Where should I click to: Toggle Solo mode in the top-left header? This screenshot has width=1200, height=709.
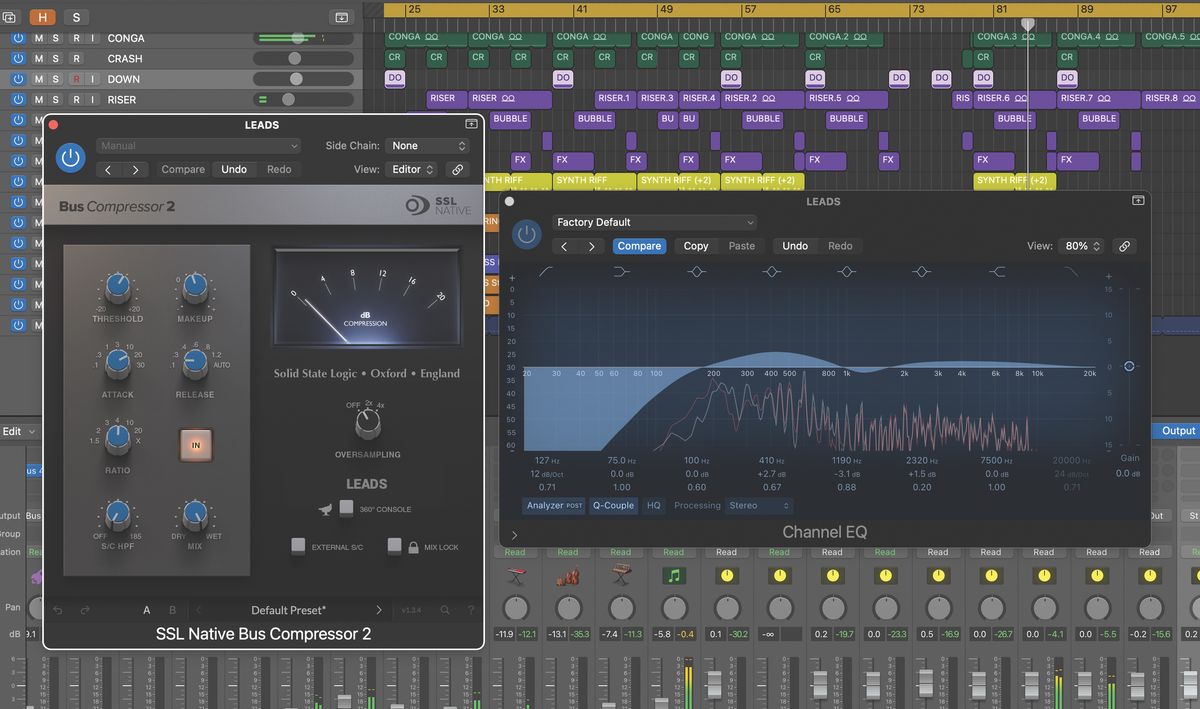[75, 16]
